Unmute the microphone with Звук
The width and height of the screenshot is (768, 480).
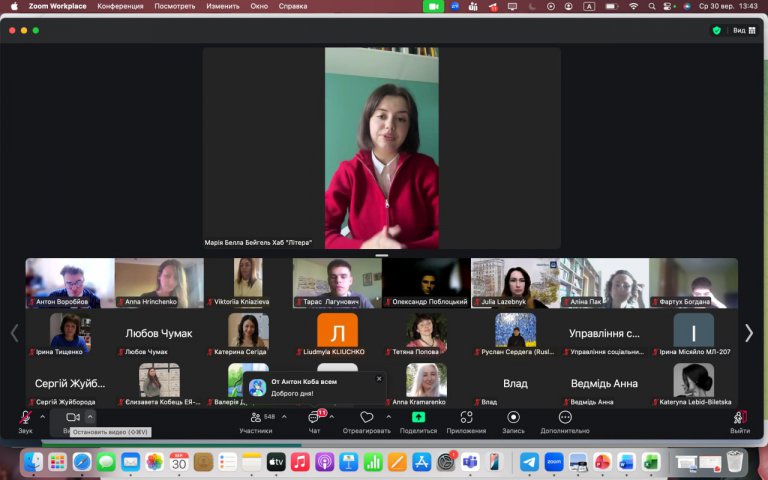coord(25,422)
